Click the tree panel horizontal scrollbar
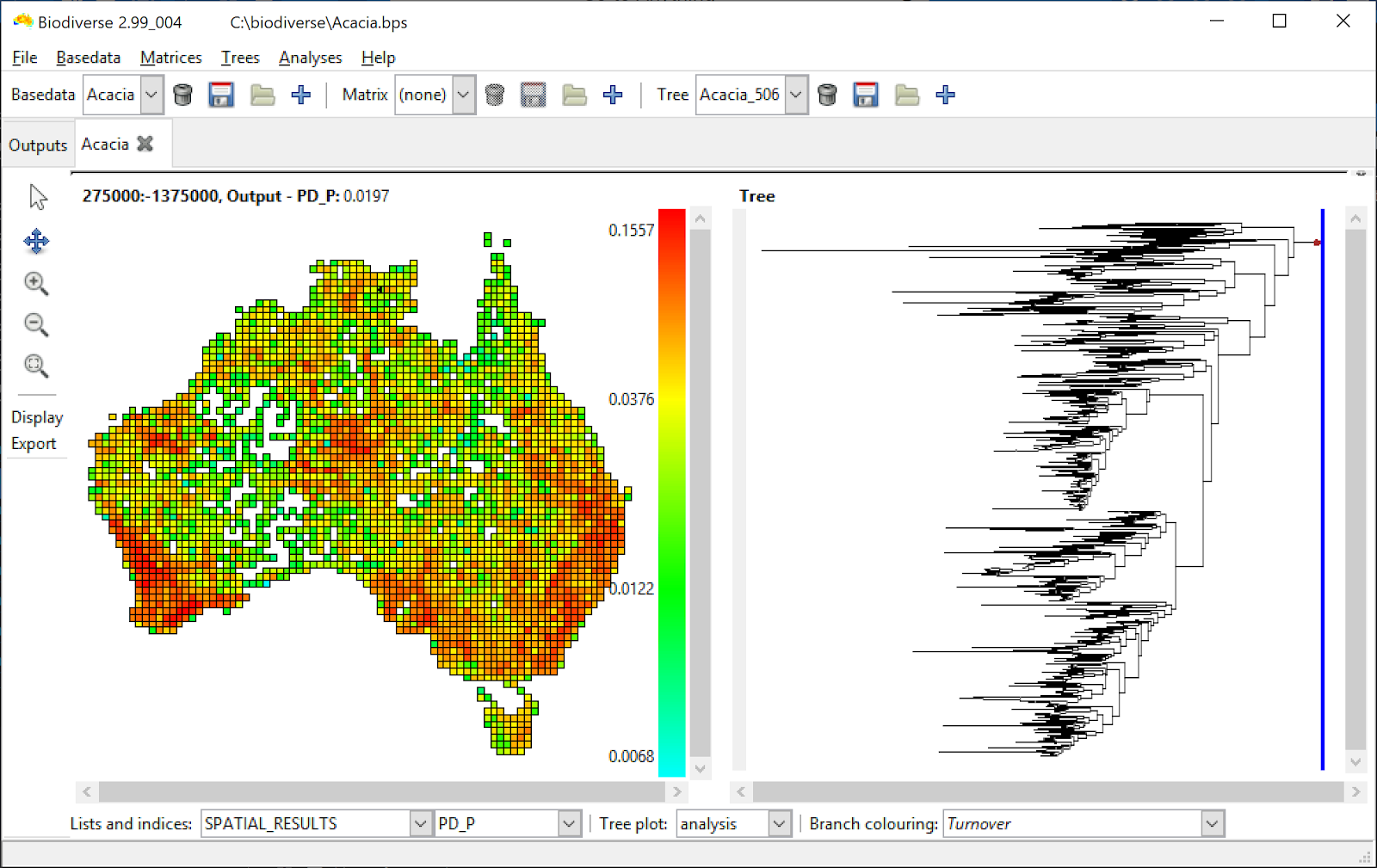The height and width of the screenshot is (868, 1377). point(1033,791)
